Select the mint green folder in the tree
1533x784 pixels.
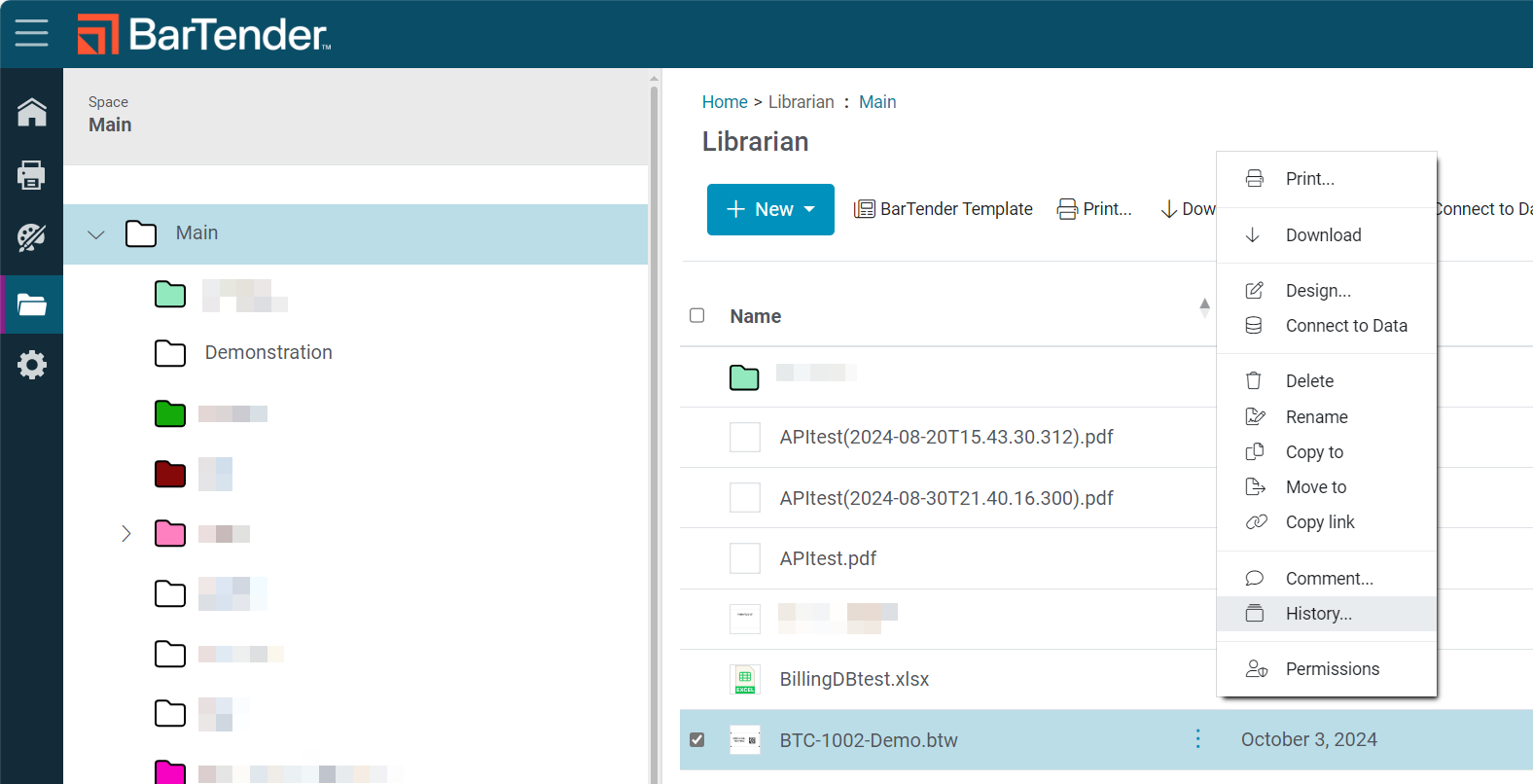click(x=170, y=294)
